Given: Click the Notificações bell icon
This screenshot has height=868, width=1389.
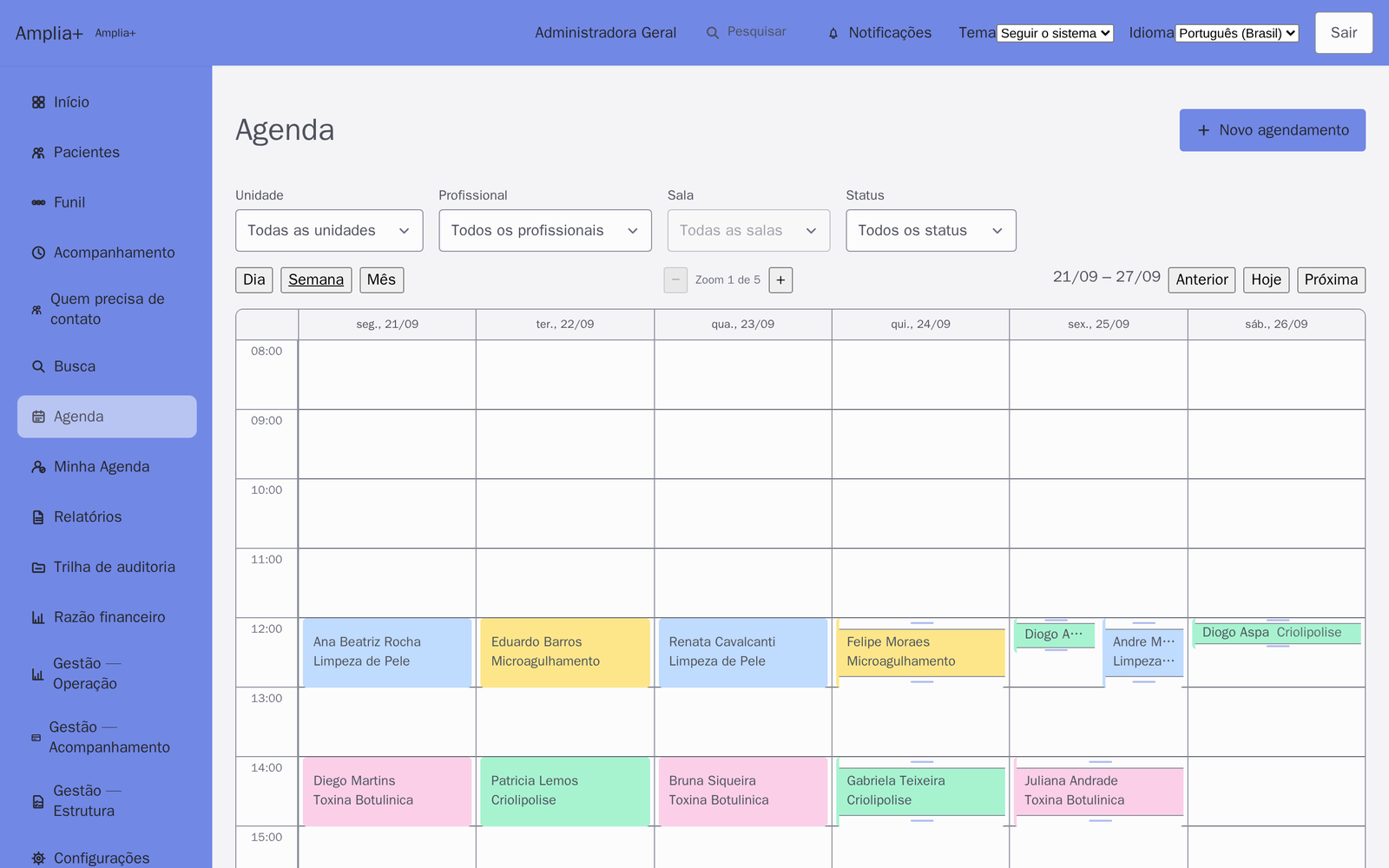Looking at the screenshot, I should (833, 33).
